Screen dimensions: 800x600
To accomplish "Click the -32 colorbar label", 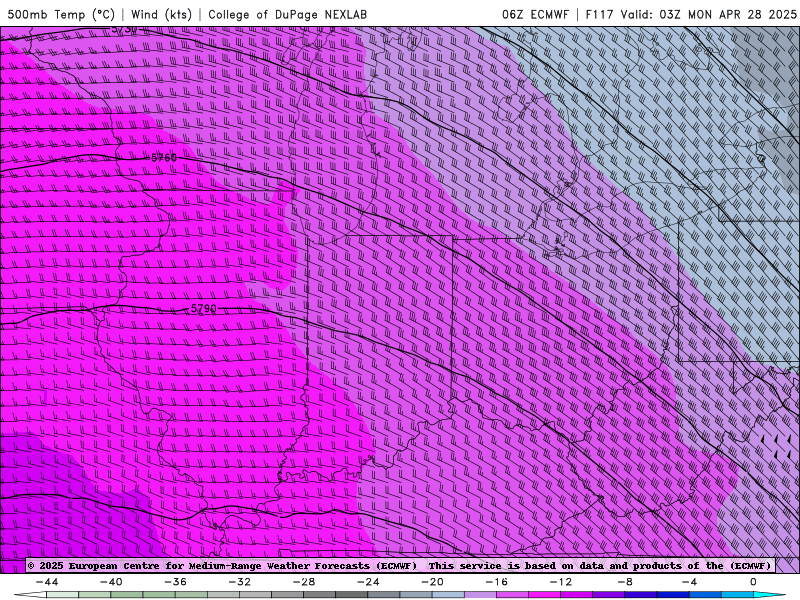I will click(x=239, y=582).
